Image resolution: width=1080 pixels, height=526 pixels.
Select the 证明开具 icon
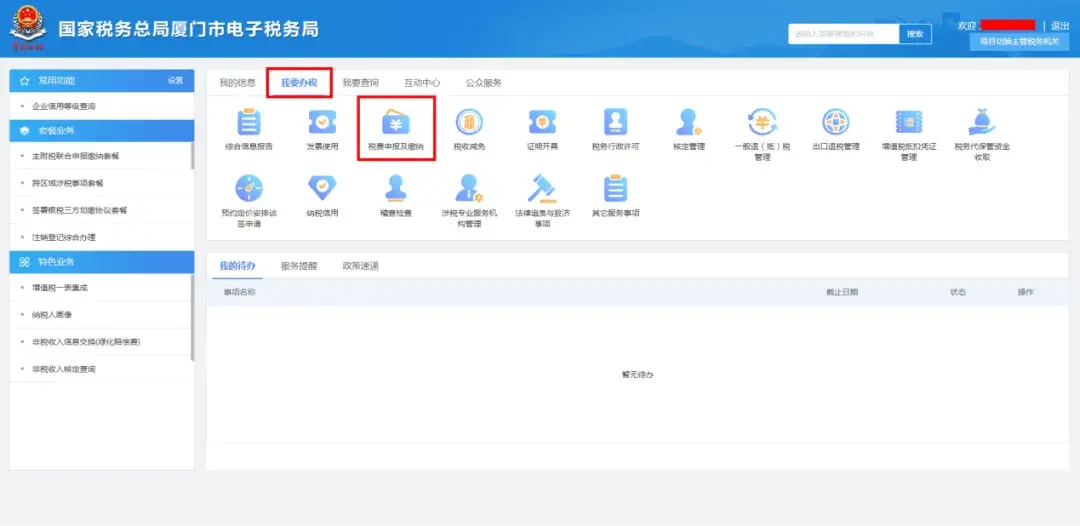point(542,122)
